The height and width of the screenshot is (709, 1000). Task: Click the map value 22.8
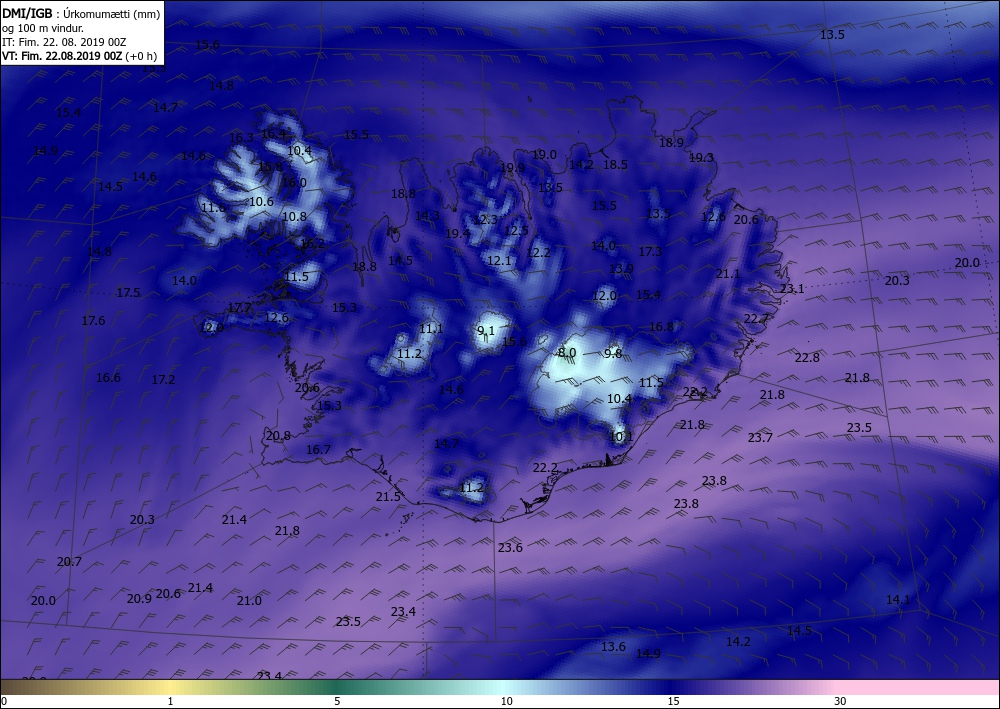(x=807, y=358)
